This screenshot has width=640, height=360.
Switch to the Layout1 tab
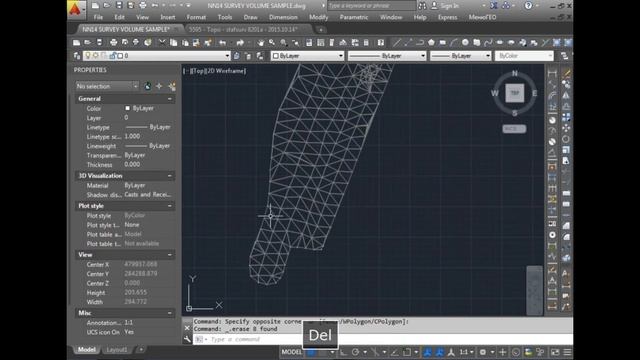coord(117,350)
